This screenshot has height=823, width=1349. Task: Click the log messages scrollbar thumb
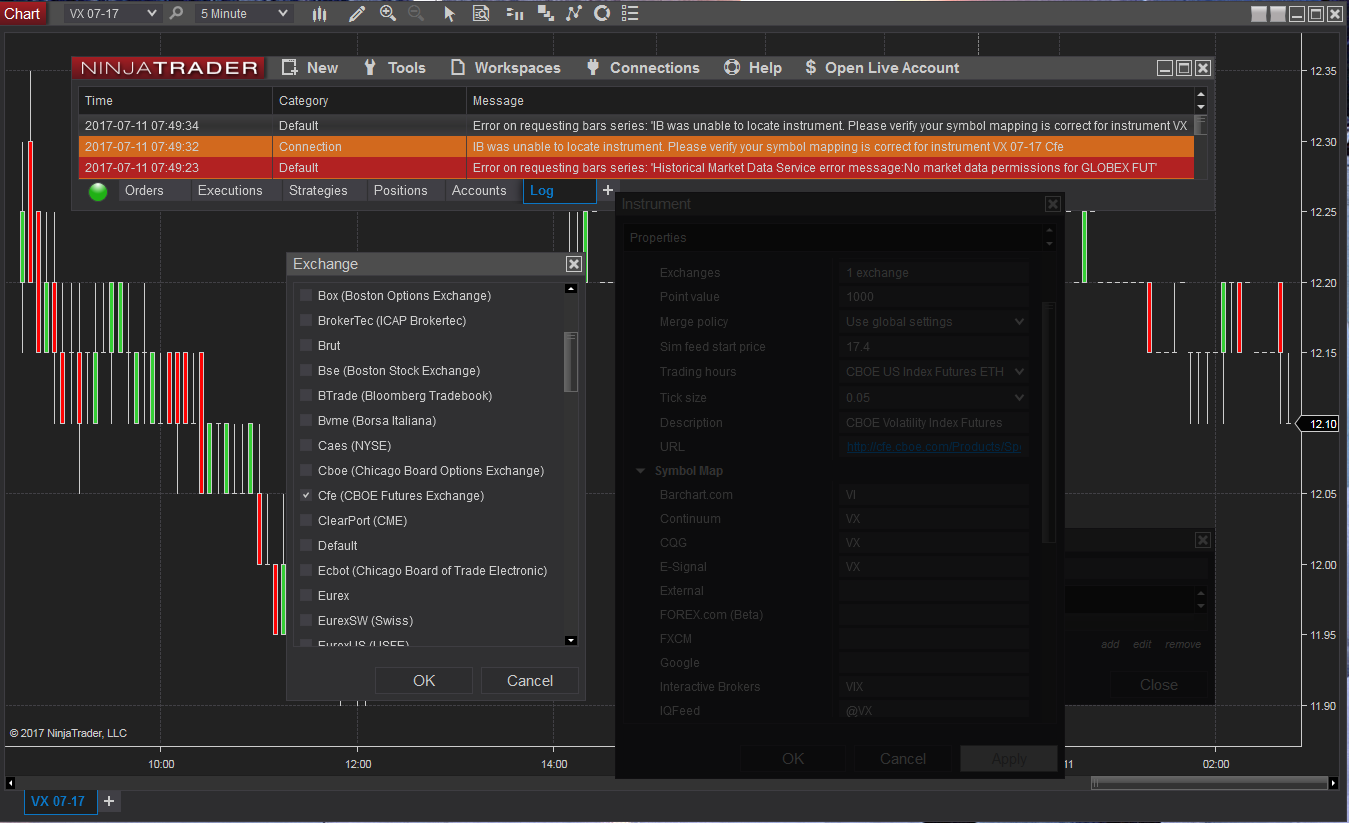1201,124
